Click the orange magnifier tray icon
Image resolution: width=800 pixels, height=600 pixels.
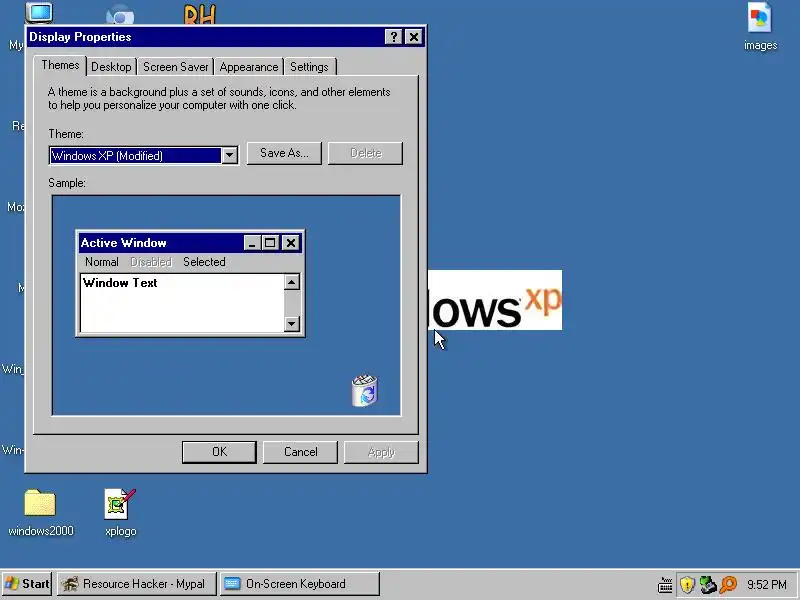pos(729,585)
